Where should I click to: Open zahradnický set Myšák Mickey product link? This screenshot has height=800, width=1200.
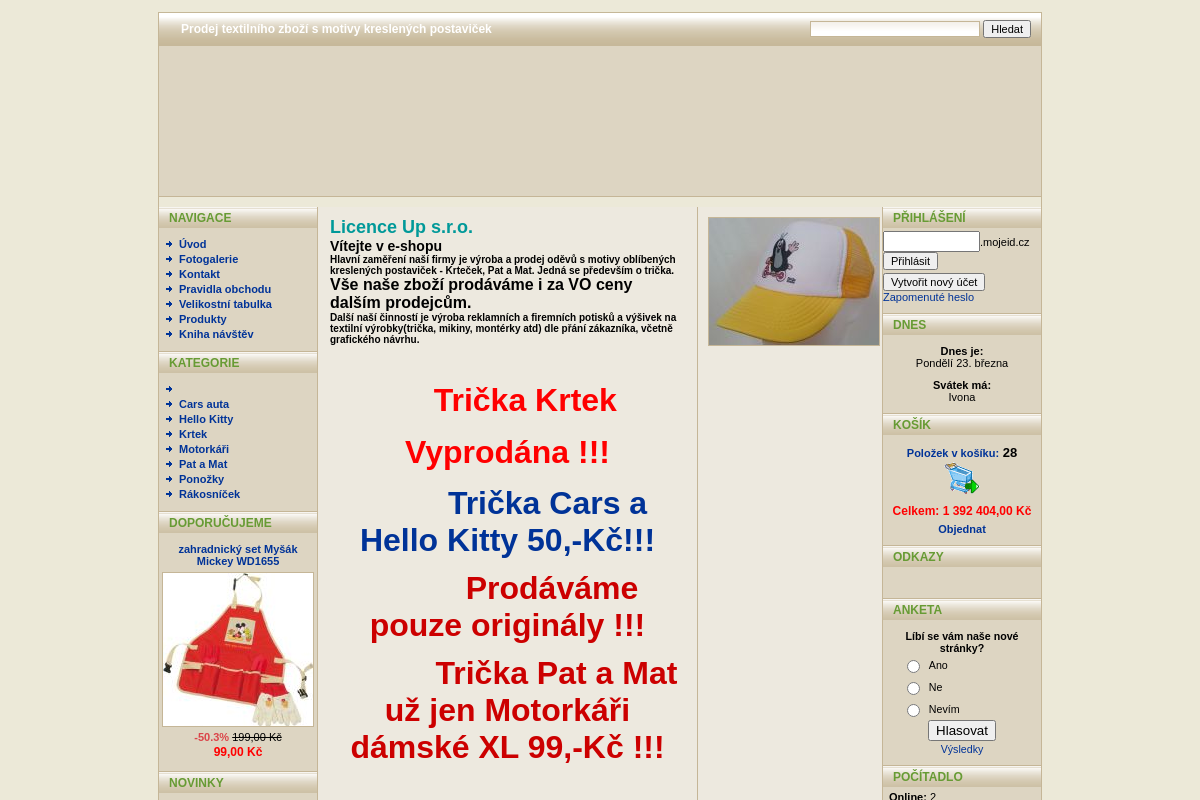point(238,555)
